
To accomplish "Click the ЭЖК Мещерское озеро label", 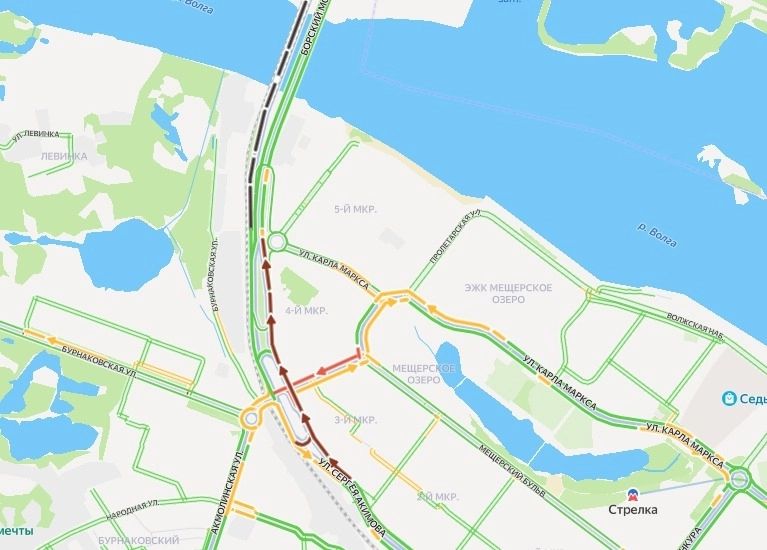I will tap(508, 294).
